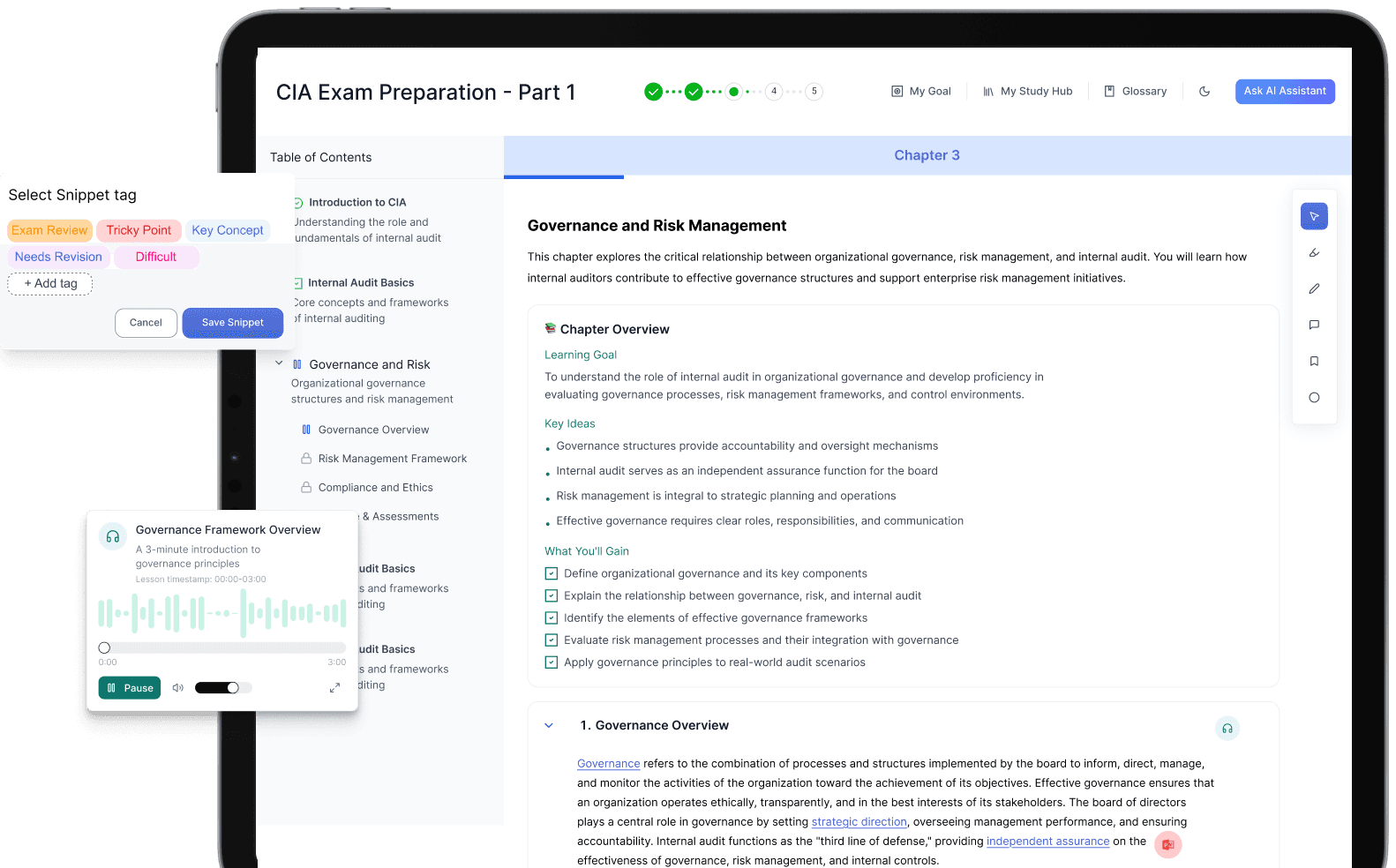This screenshot has width=1396, height=868.
Task: Select the pencil annotate tool
Action: click(1314, 288)
